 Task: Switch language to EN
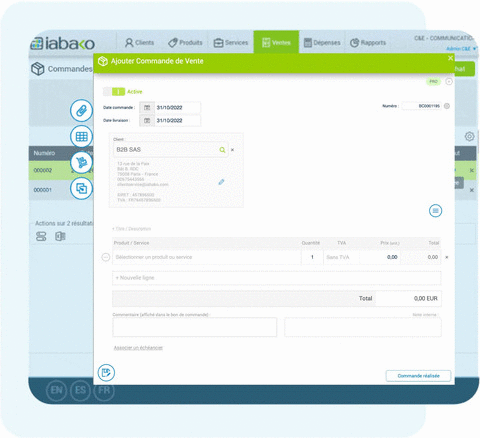coord(56,390)
